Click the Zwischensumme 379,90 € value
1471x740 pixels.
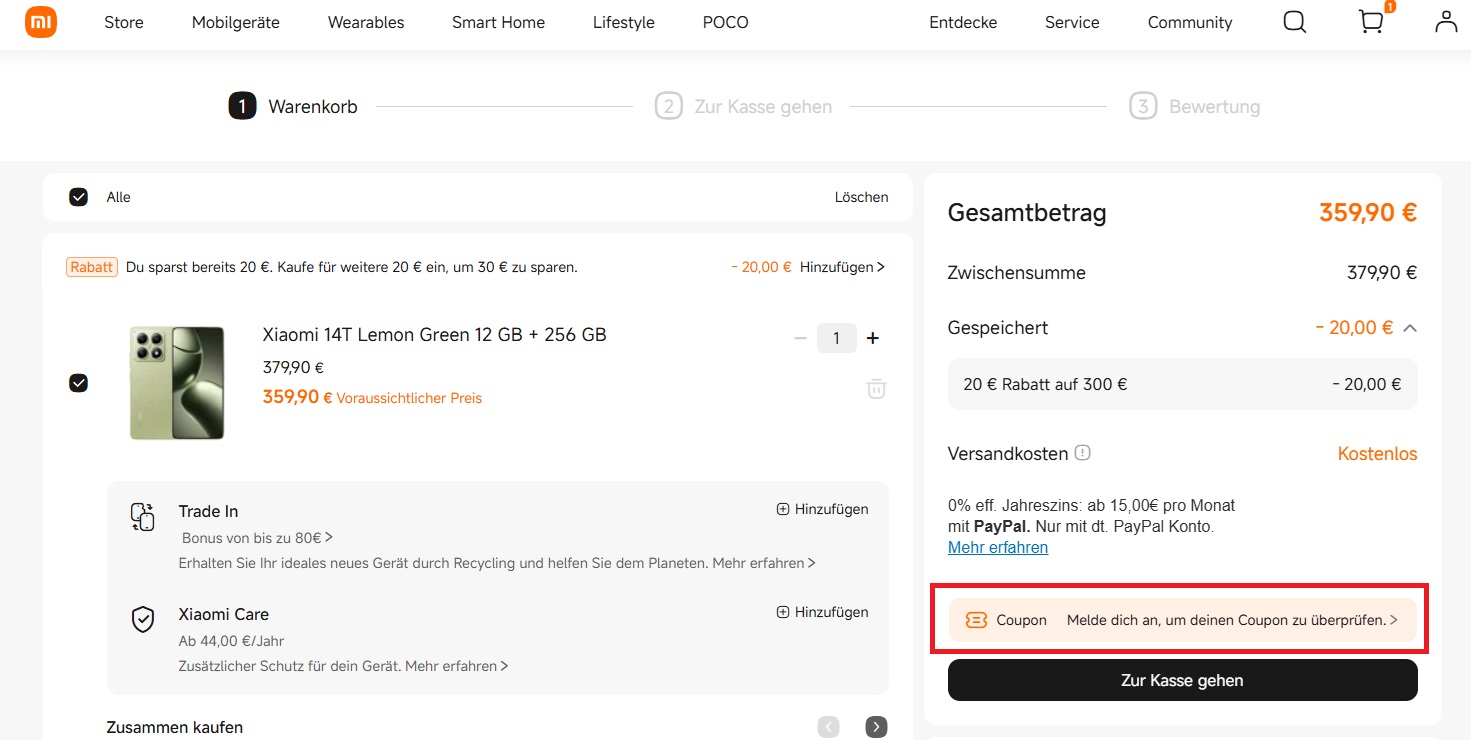(x=1382, y=273)
